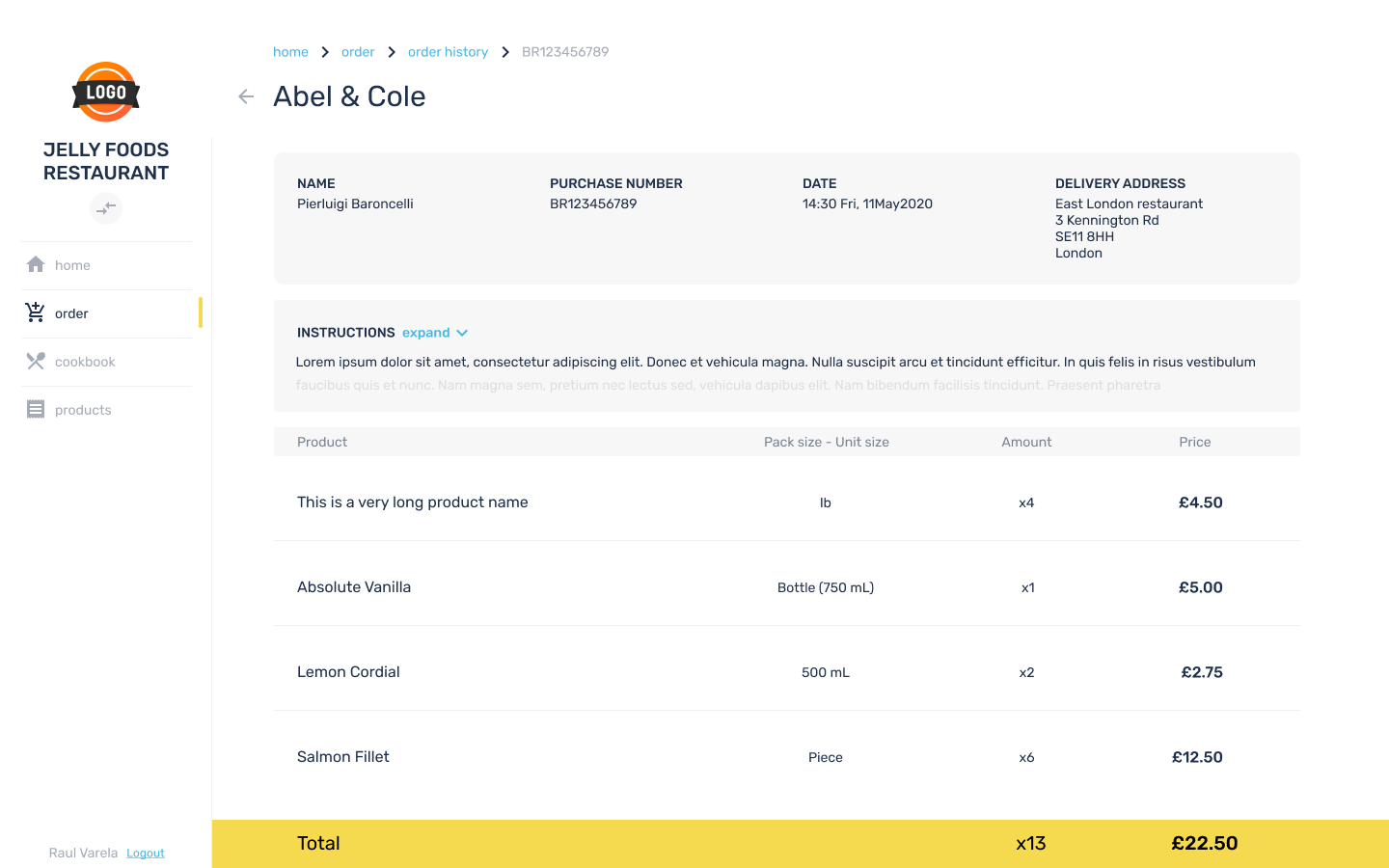This screenshot has width=1389, height=868.
Task: Click the DELIVERY ADDRESS heading
Action: click(x=1120, y=183)
